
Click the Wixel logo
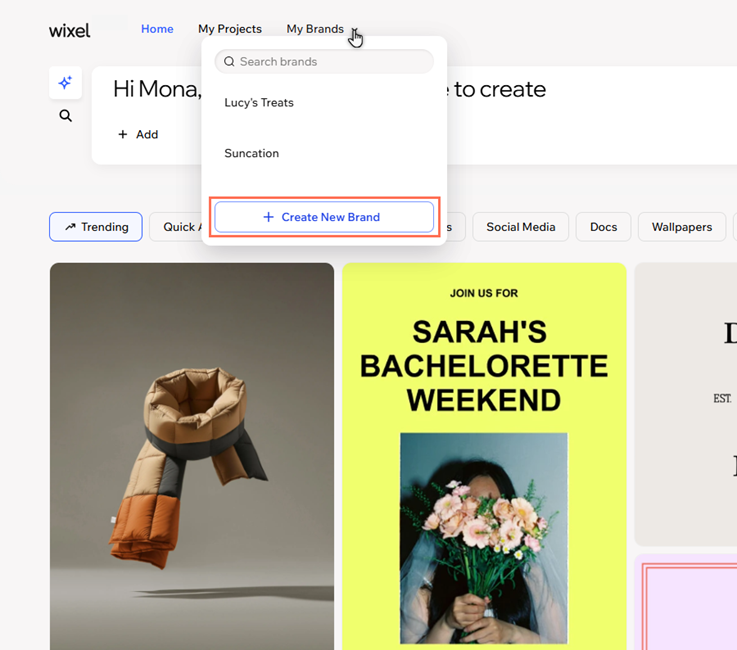[x=70, y=31]
